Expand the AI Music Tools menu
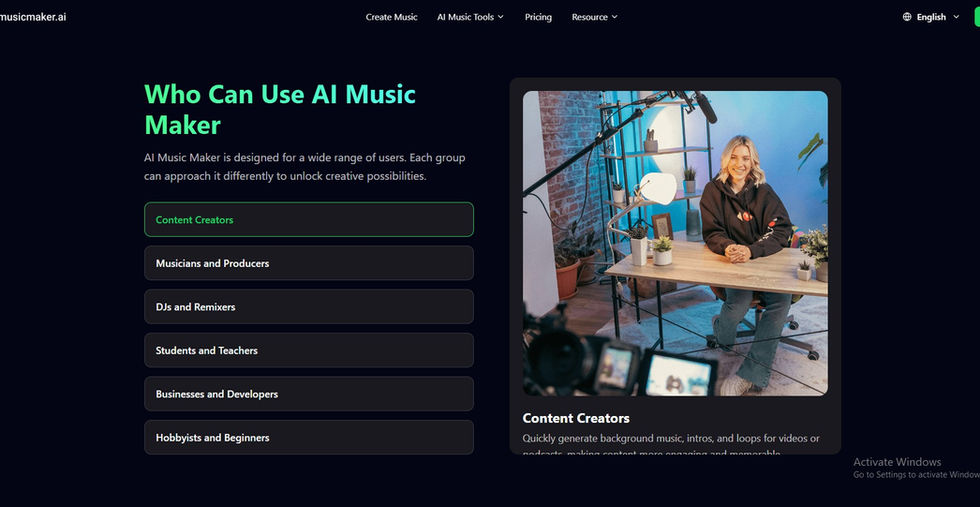 pyautogui.click(x=471, y=17)
